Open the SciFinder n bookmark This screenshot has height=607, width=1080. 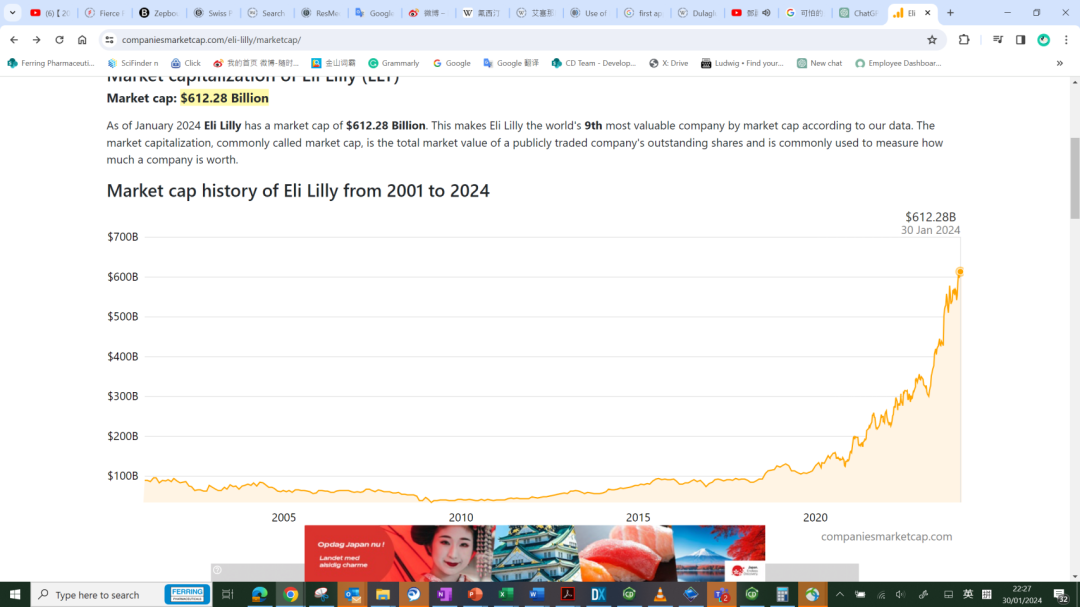coord(133,63)
